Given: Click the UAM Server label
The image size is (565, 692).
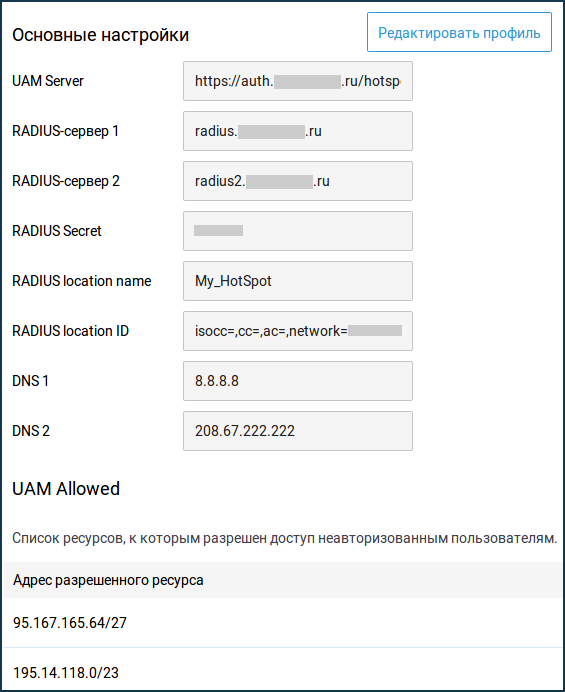Looking at the screenshot, I should click(x=48, y=81).
